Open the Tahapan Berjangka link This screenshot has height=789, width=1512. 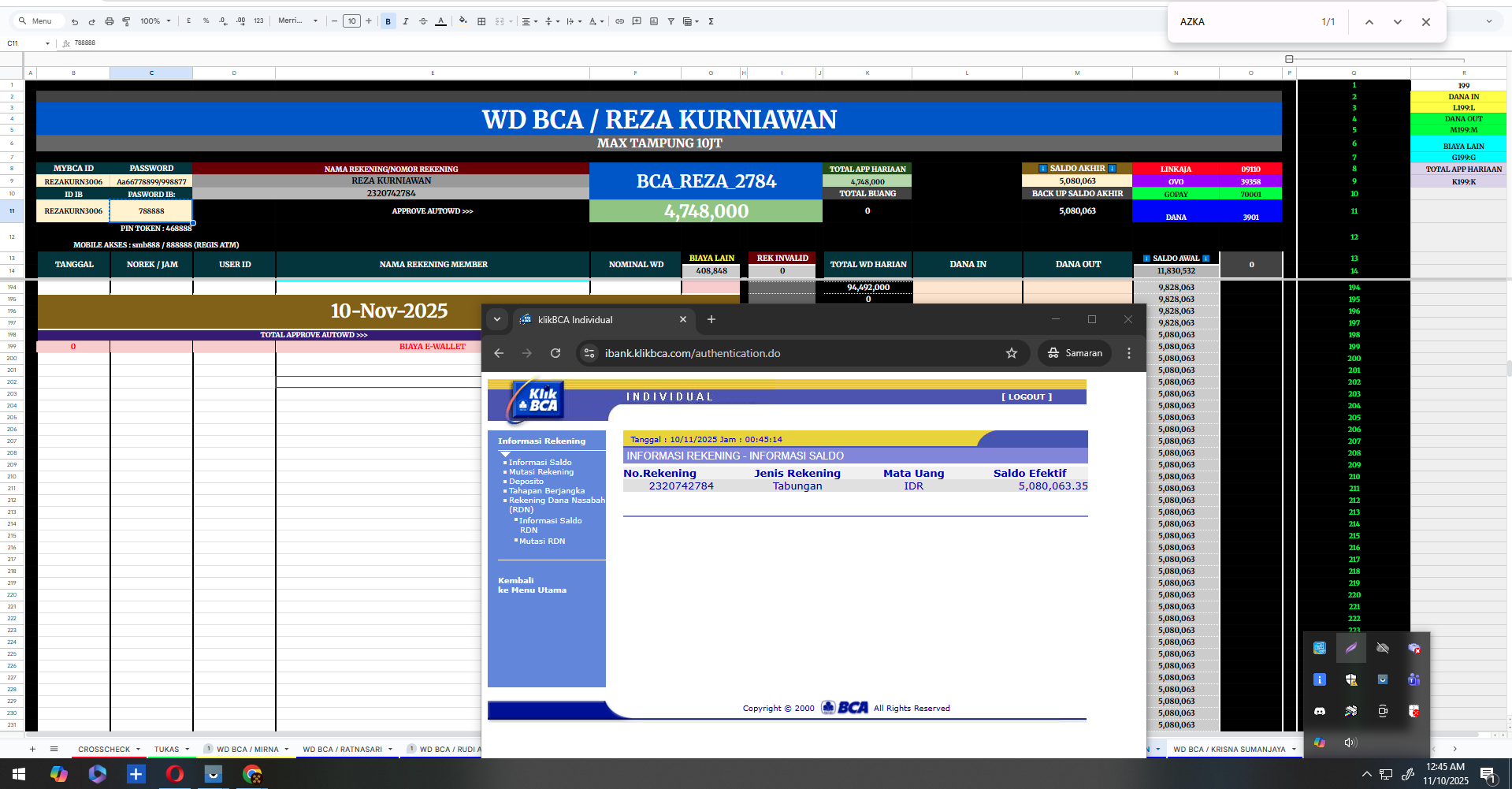click(546, 491)
